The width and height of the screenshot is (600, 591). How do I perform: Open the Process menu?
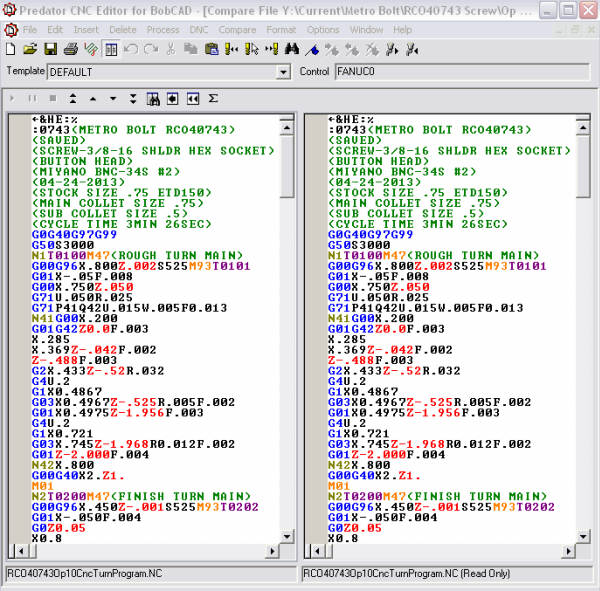coord(163,29)
